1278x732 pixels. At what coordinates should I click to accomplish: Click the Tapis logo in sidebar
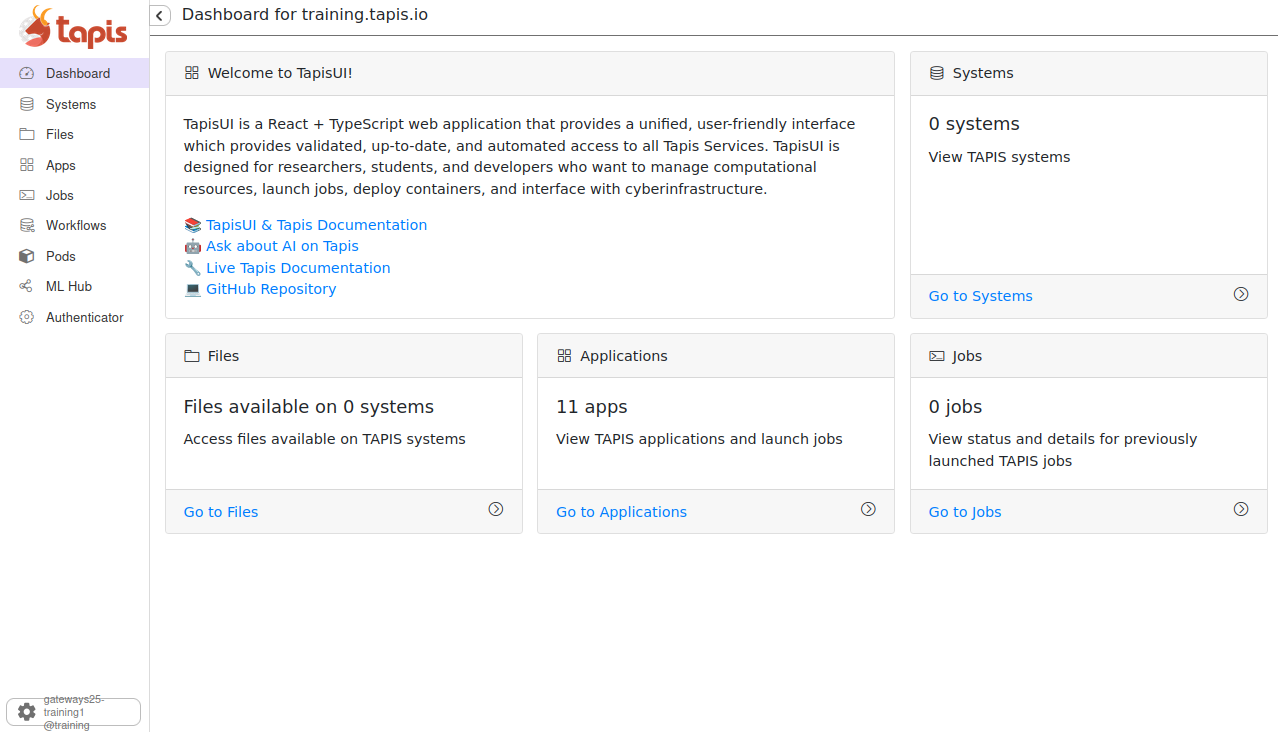click(74, 28)
